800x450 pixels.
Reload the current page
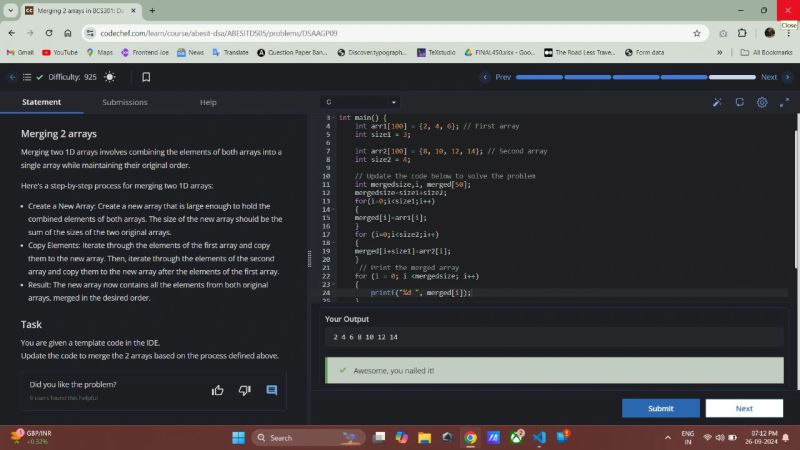point(49,33)
